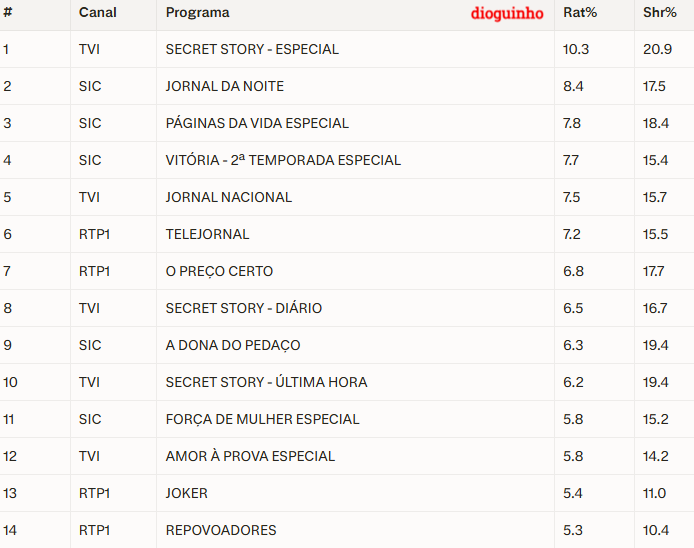Screen dimensions: 694x548
Task: Click 'PÁGINAS DA VIDA ESPECIAL' entry
Action: tap(257, 123)
